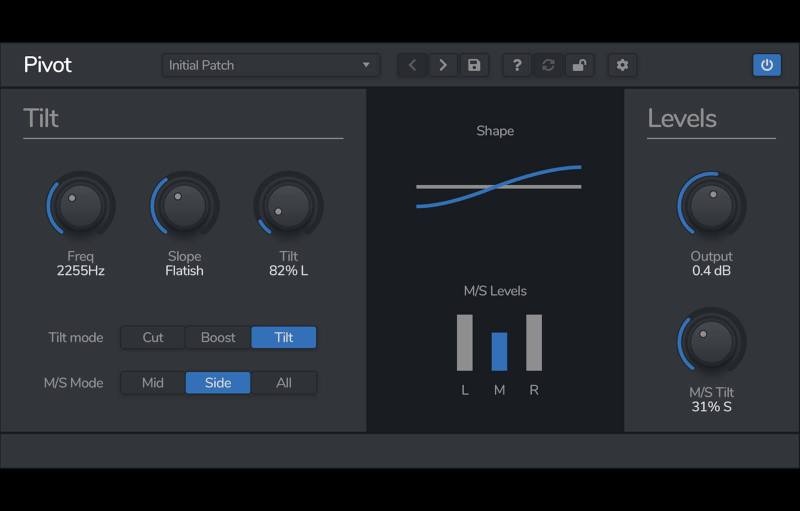Toggle the padlock icon in the toolbar
This screenshot has width=800, height=511.
click(579, 65)
